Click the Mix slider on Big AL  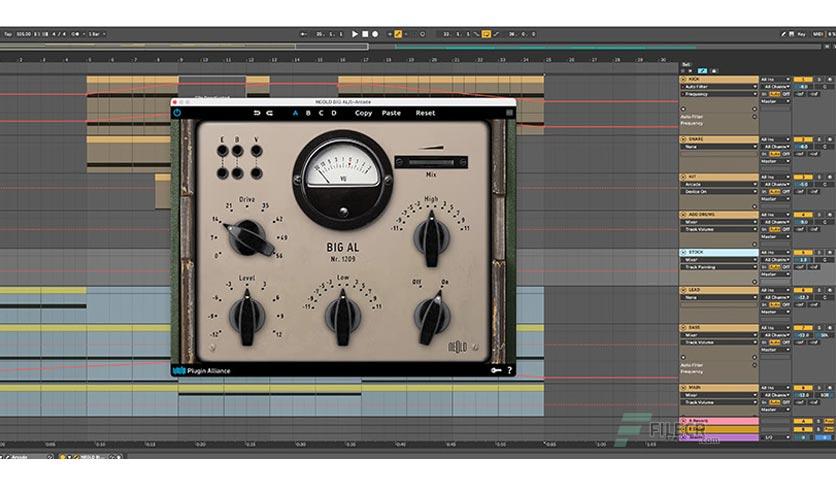[431, 162]
